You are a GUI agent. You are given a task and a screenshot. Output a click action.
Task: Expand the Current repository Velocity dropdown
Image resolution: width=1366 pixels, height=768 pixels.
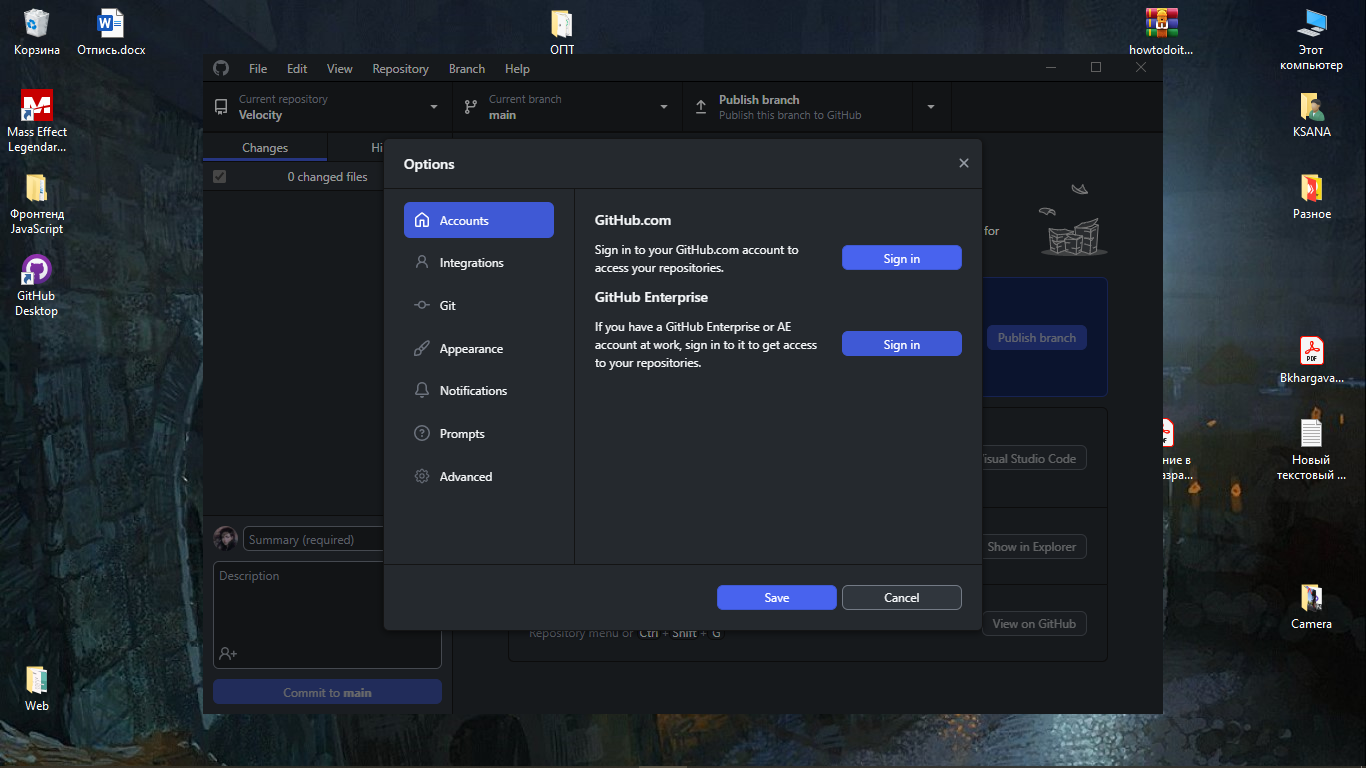point(327,107)
